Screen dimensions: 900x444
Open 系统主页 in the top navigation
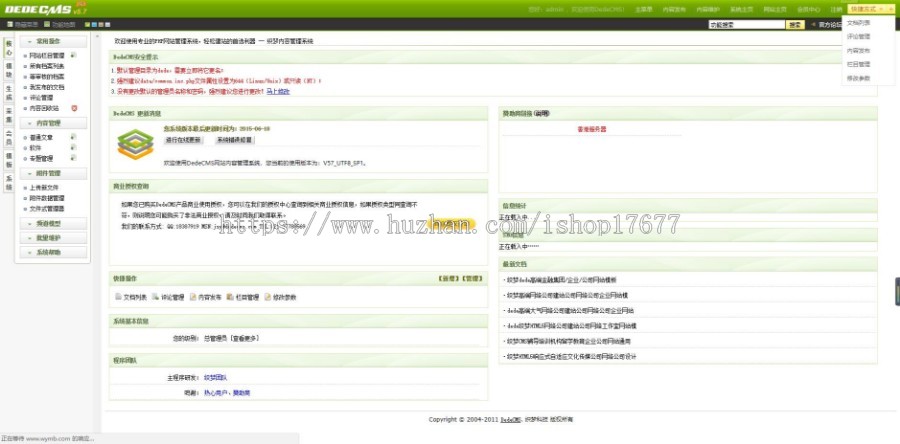click(741, 10)
